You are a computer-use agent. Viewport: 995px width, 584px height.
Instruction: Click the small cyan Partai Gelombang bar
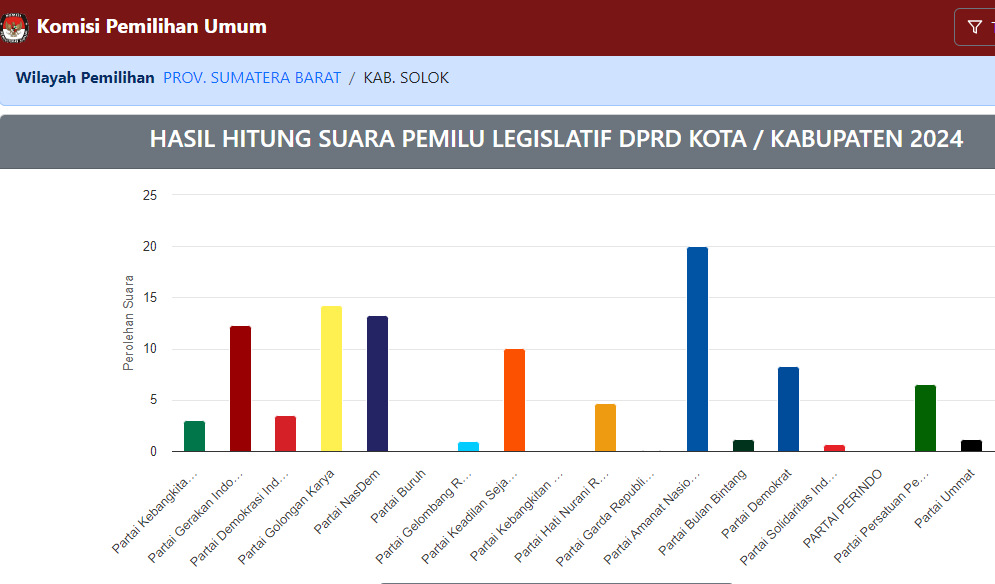click(x=466, y=446)
